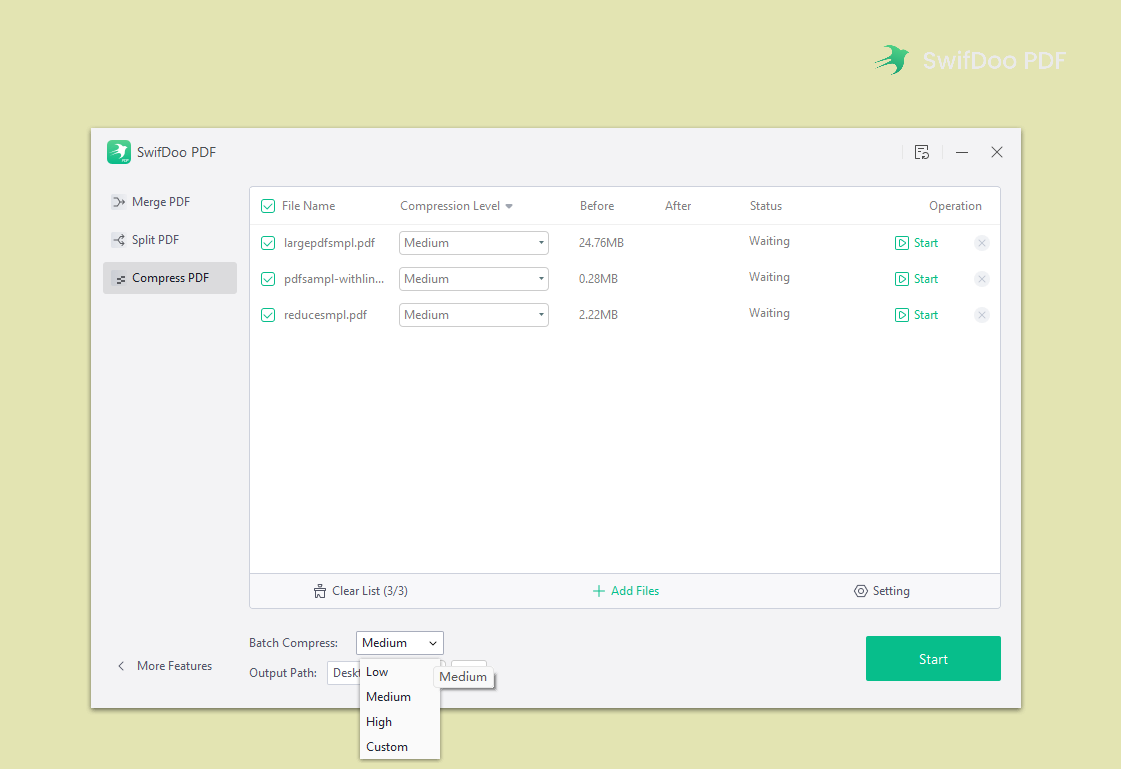Viewport: 1121px width, 769px height.
Task: Toggle the Batch Compress Medium combo box
Action: point(400,643)
